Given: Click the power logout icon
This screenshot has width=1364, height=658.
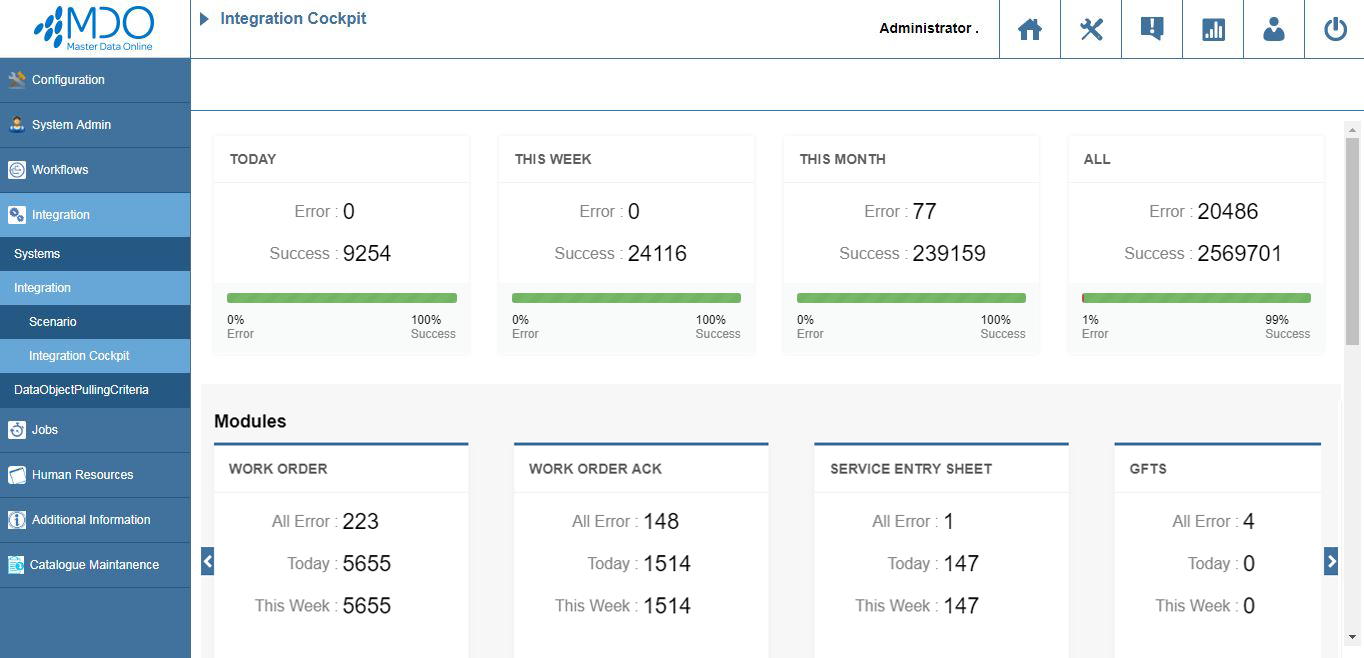Looking at the screenshot, I should click(1335, 29).
